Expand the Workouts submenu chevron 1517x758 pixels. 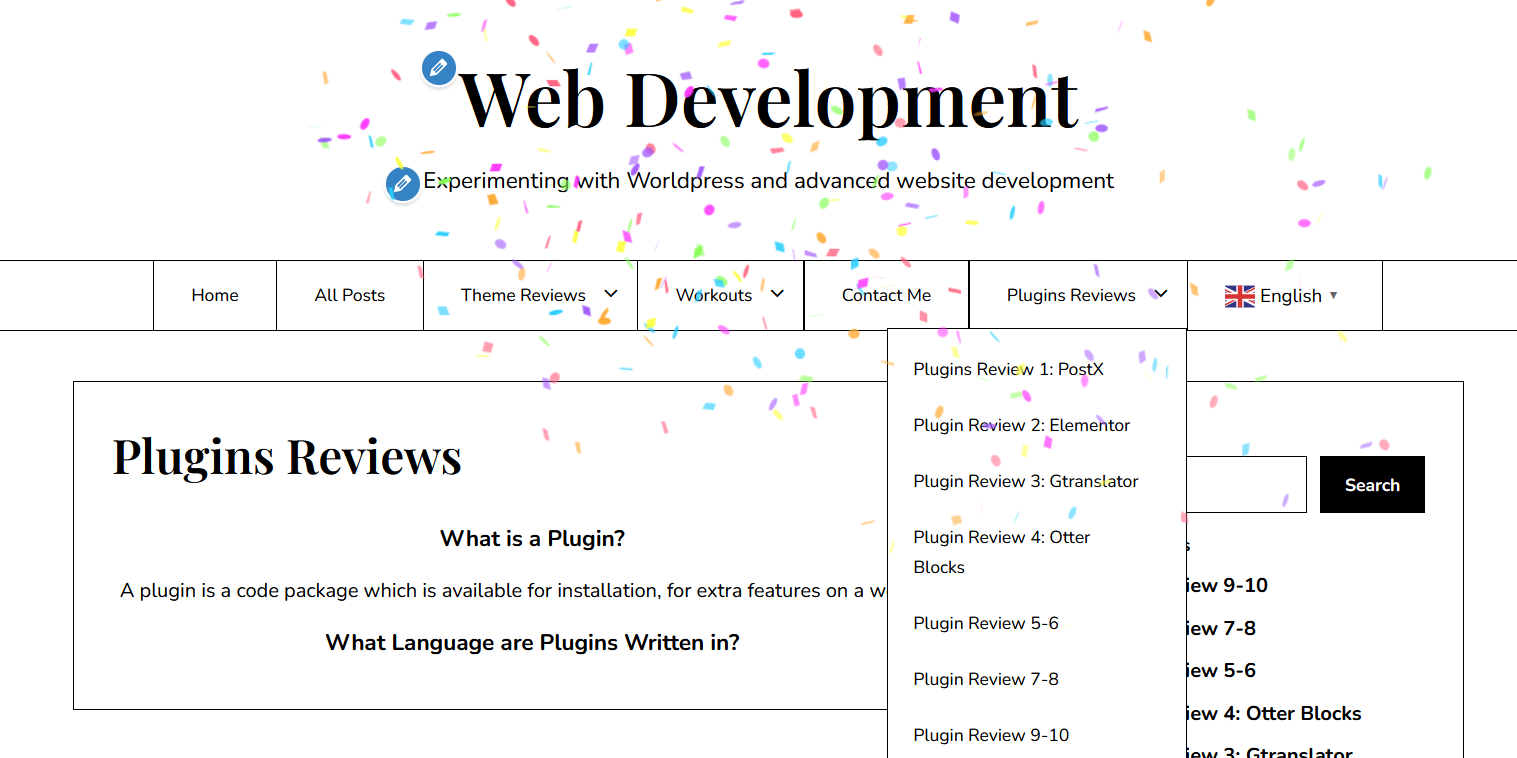tap(777, 294)
